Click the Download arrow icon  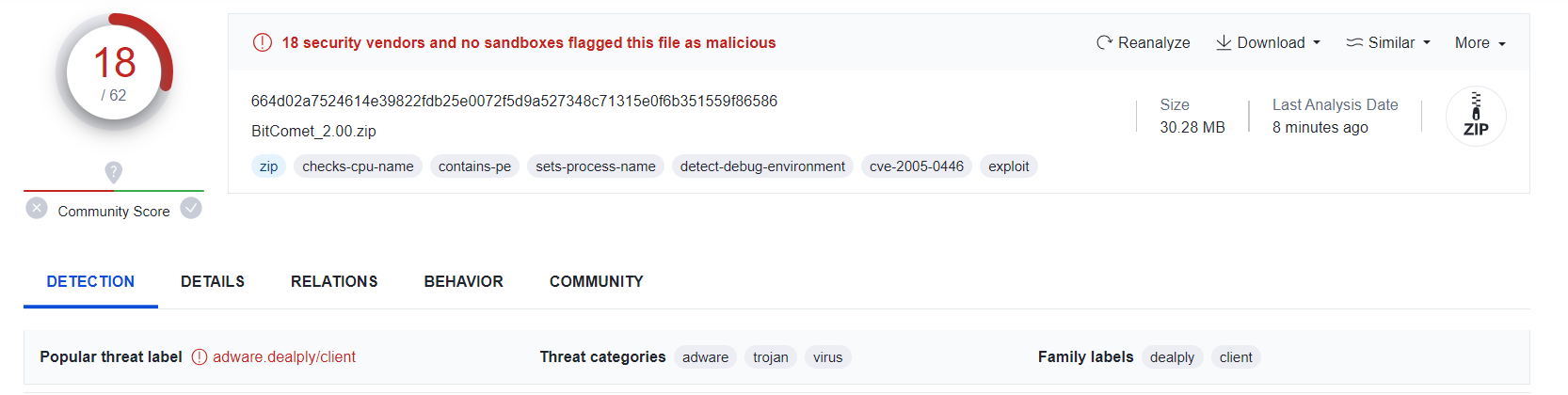(x=1224, y=42)
